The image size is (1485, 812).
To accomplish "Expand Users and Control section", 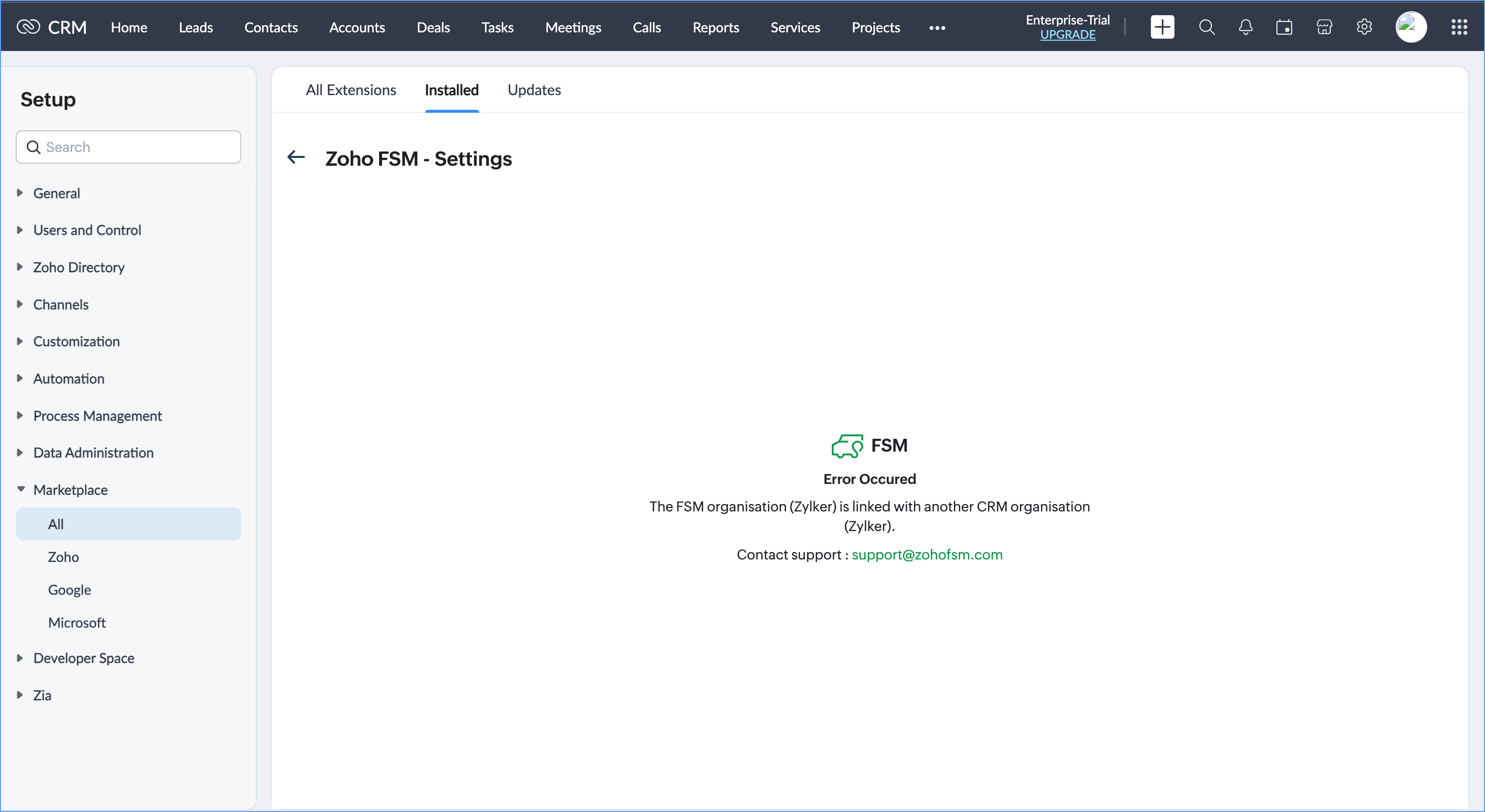I will pyautogui.click(x=86, y=230).
